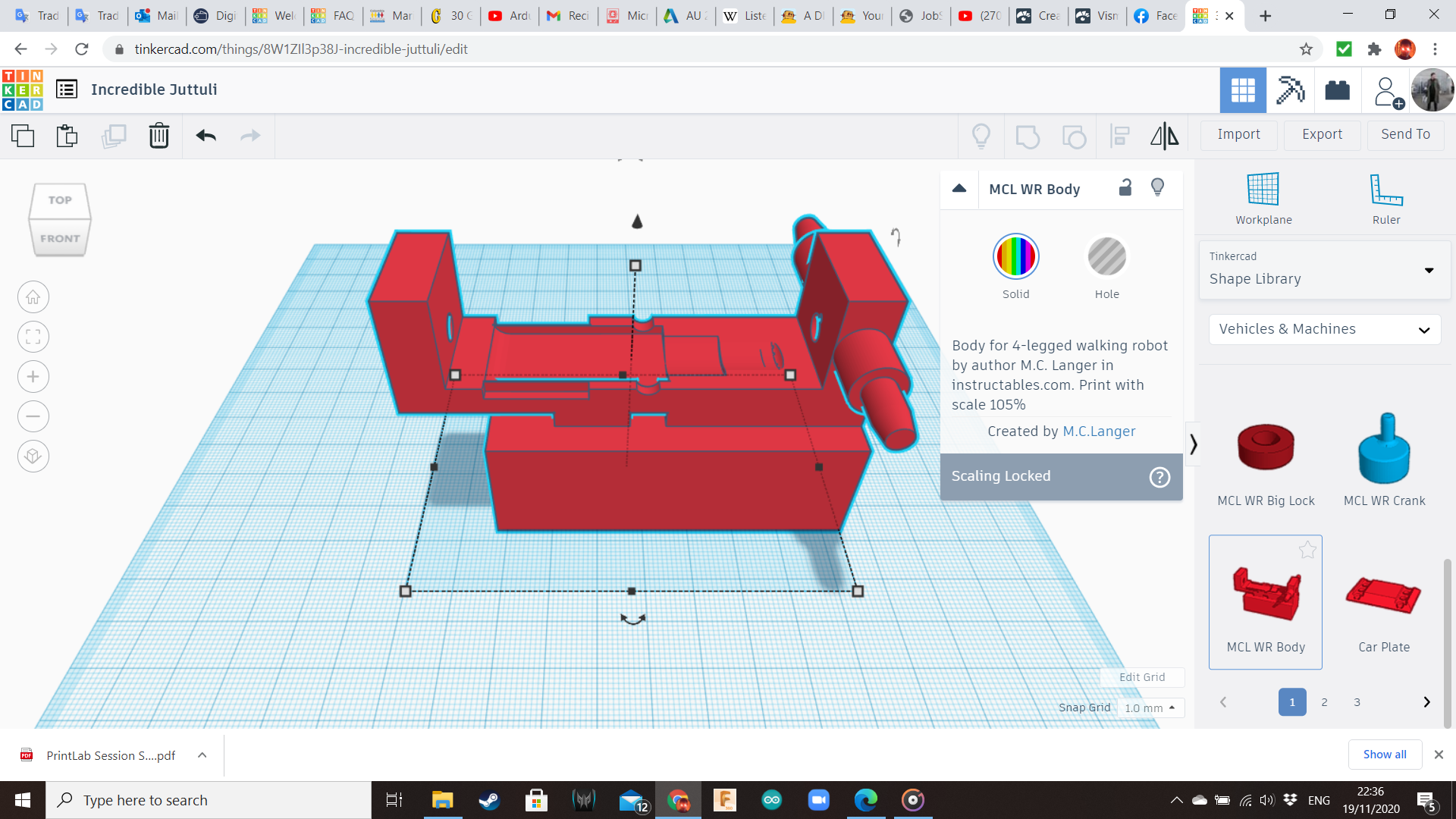The width and height of the screenshot is (1456, 819).
Task: Toggle the hide shape lightbulb in inspector
Action: (1157, 187)
